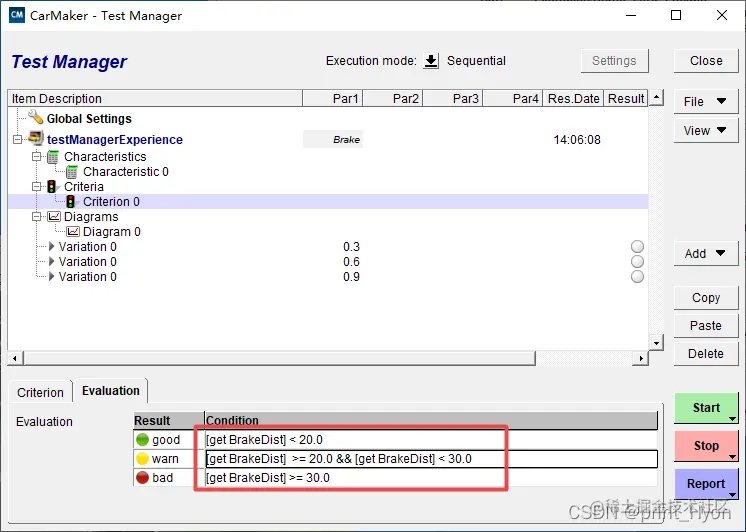Click result circle for Variation 0.6

[x=637, y=262]
